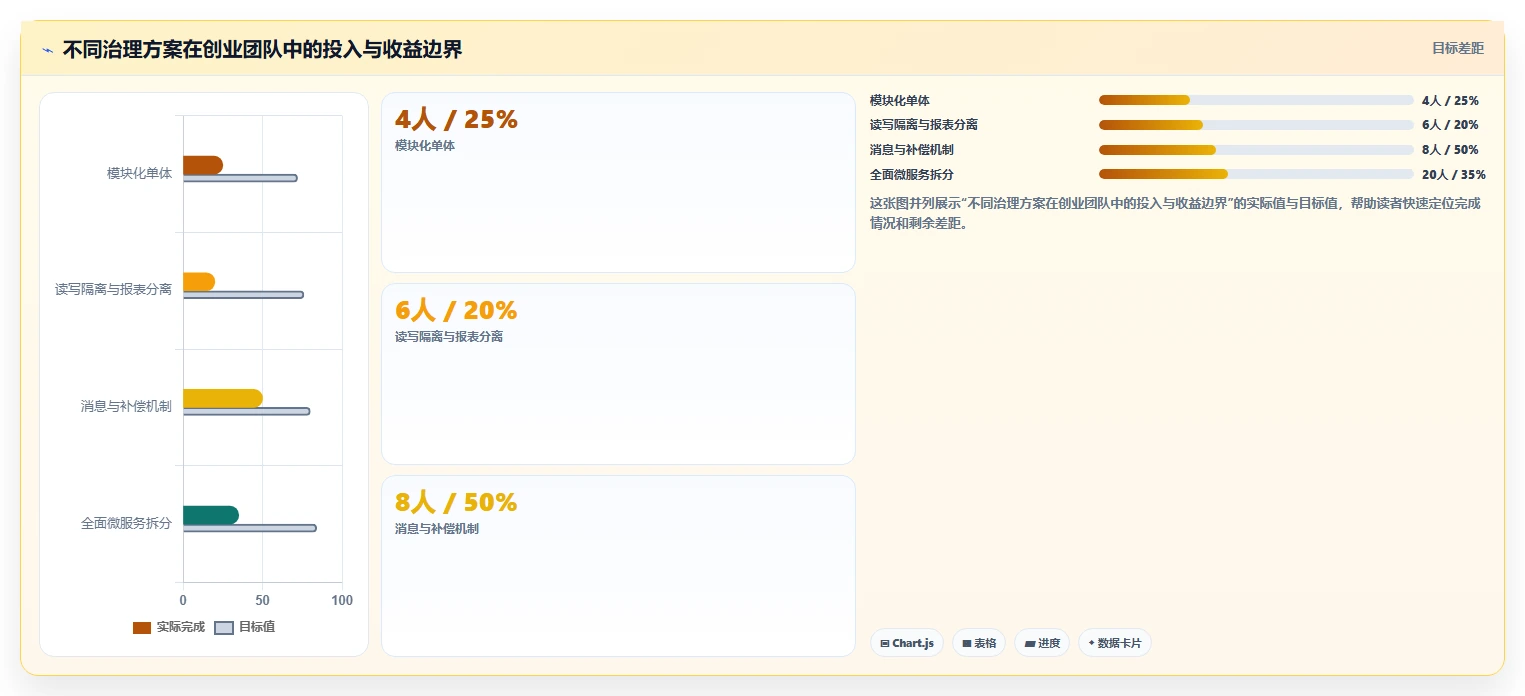Screen dimensions: 1525x696
Task: Click the gray target bar for 模块化单体
Action: coord(240,178)
